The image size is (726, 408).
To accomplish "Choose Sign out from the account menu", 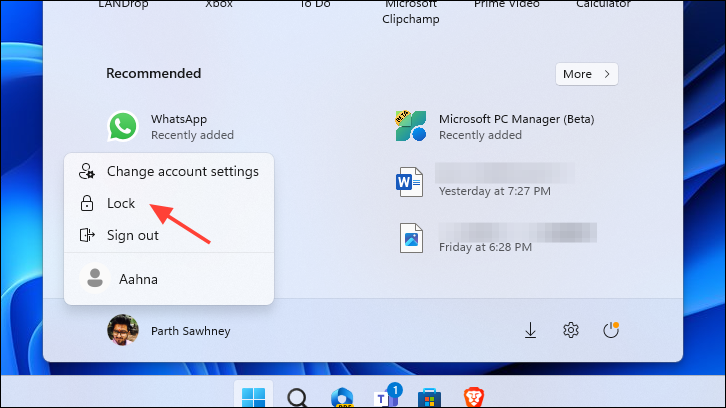I will point(169,235).
